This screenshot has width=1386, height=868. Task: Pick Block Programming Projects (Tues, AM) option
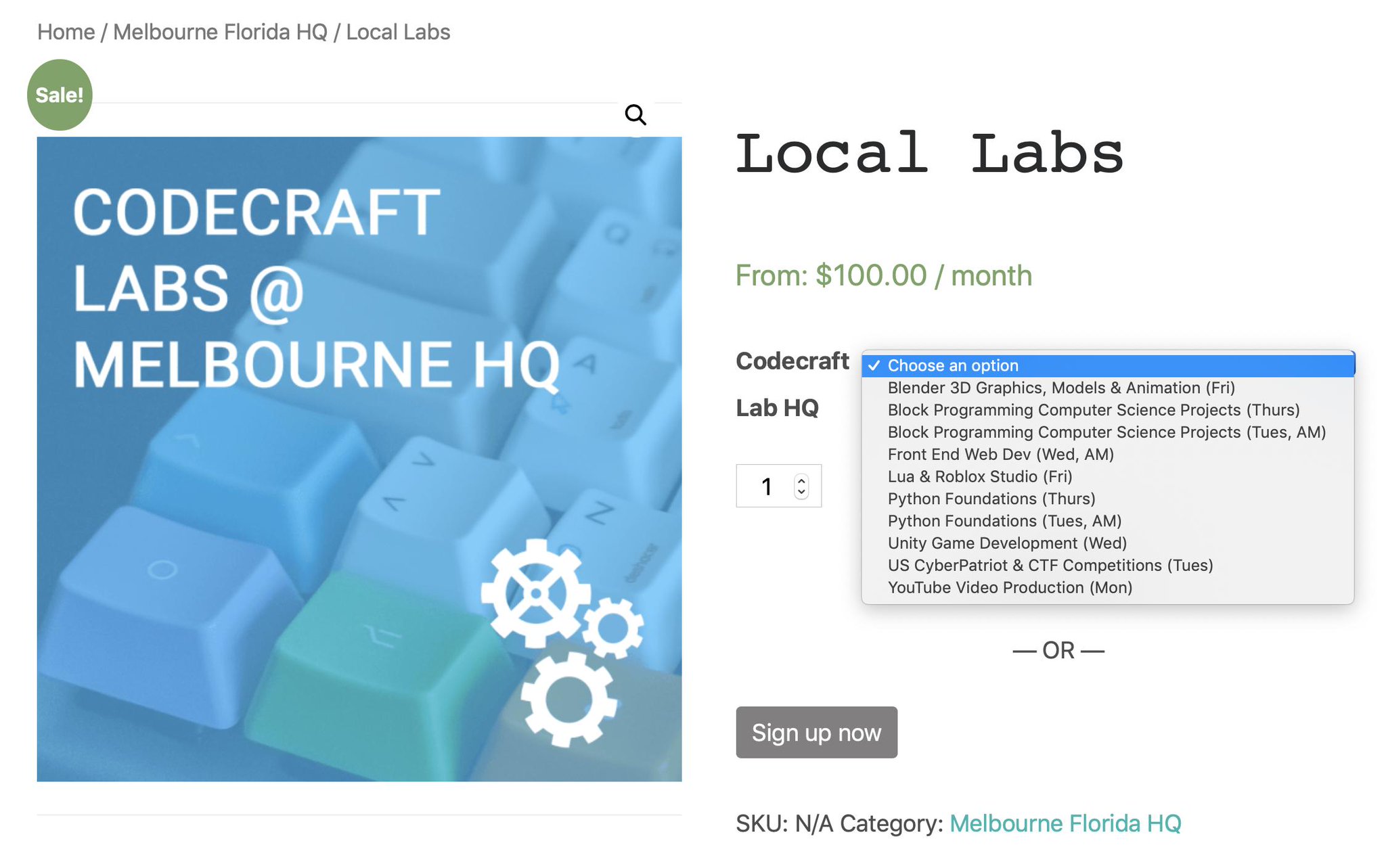1106,432
